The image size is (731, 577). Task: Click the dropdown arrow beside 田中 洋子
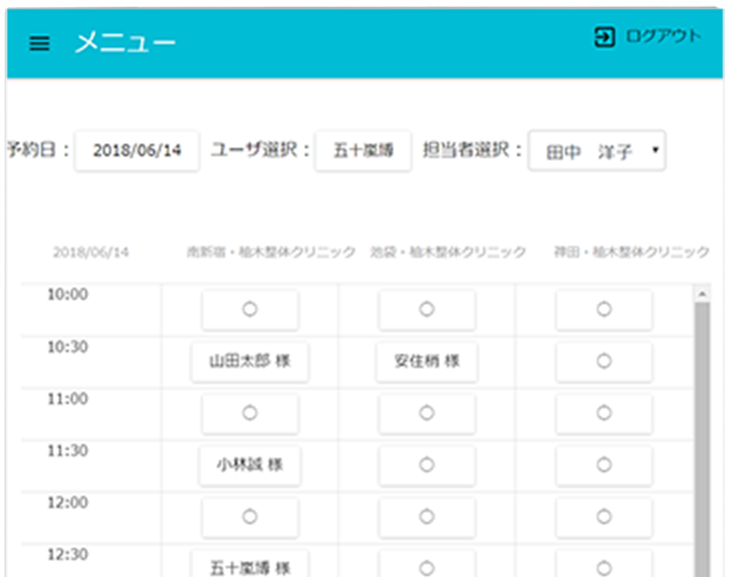tap(654, 151)
